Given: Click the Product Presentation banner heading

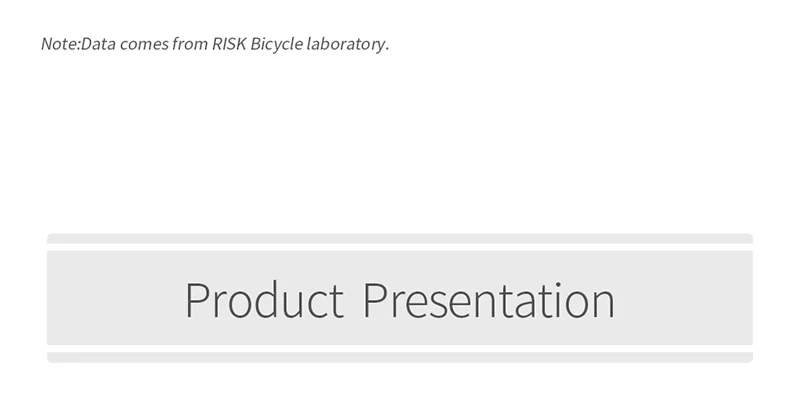Looking at the screenshot, I should (400, 301).
